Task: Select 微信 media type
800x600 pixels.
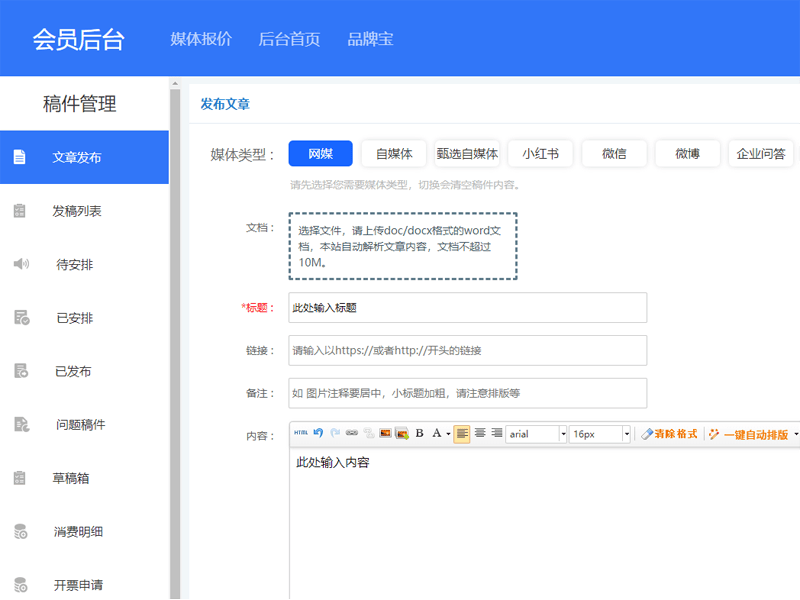Action: 613,153
